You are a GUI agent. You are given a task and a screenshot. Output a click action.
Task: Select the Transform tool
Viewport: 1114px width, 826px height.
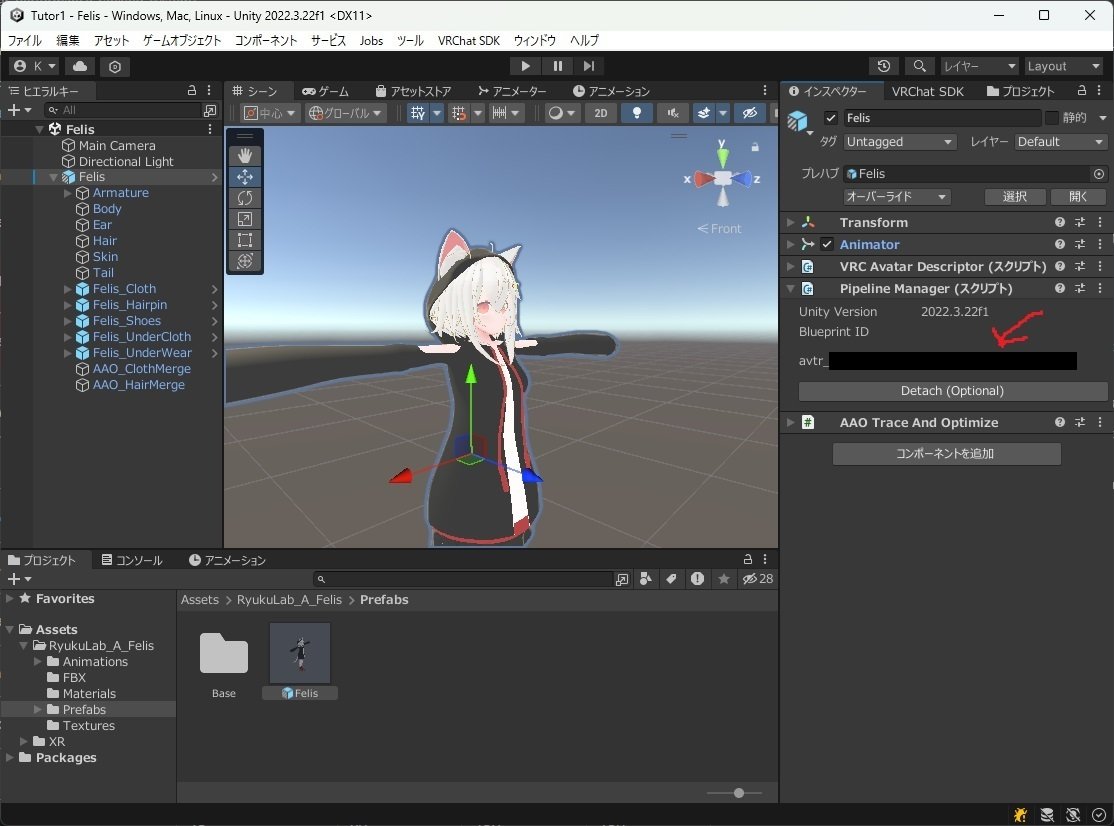tap(245, 261)
